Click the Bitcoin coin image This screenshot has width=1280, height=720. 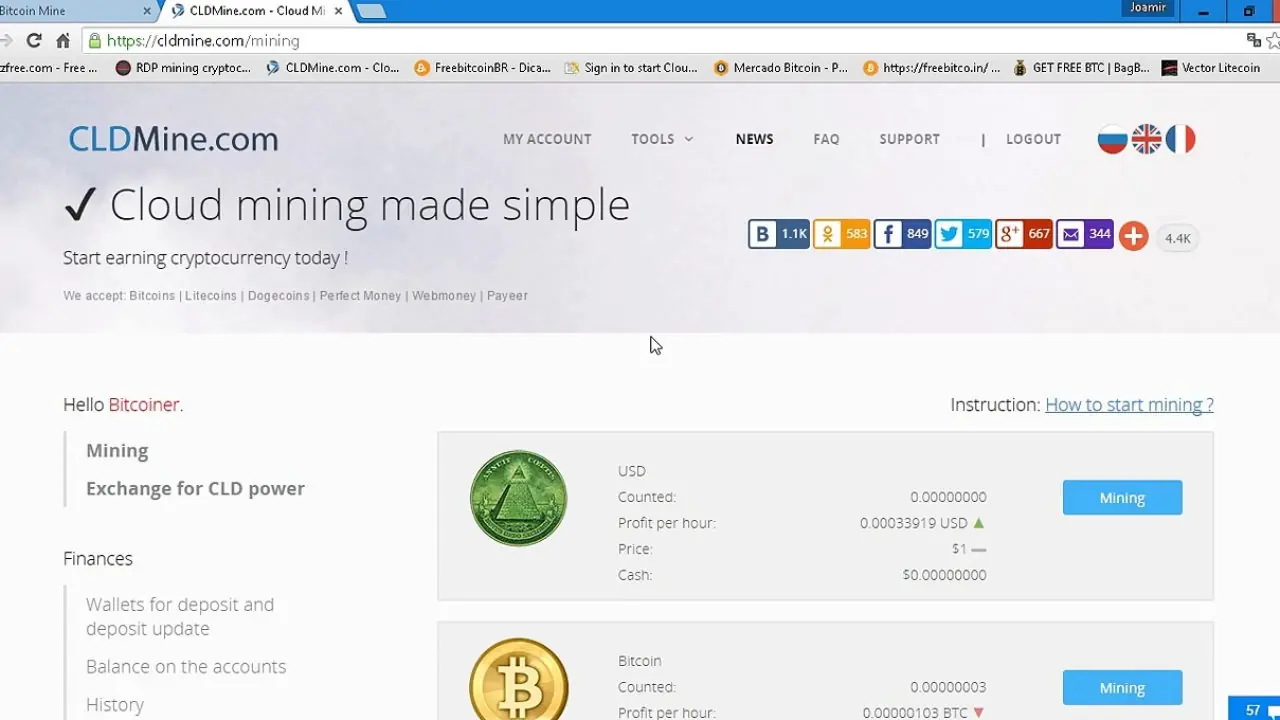pos(518,680)
